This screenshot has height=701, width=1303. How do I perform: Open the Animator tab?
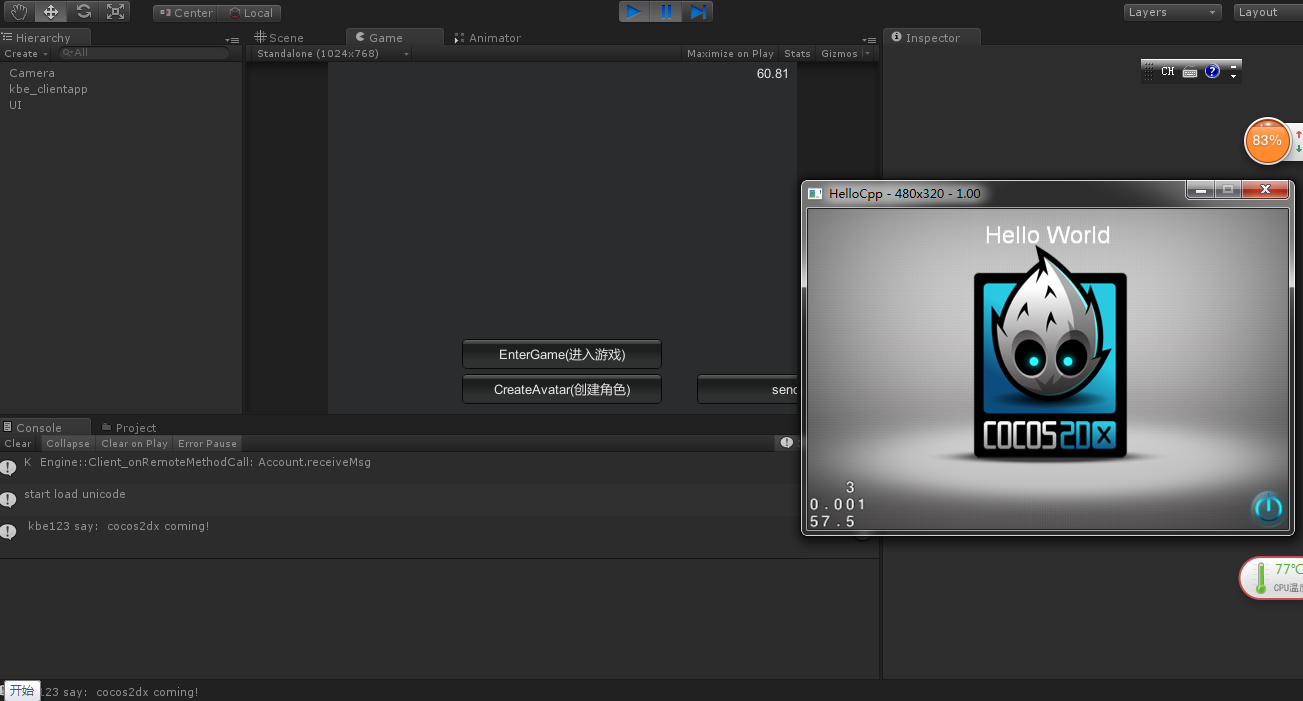488,38
